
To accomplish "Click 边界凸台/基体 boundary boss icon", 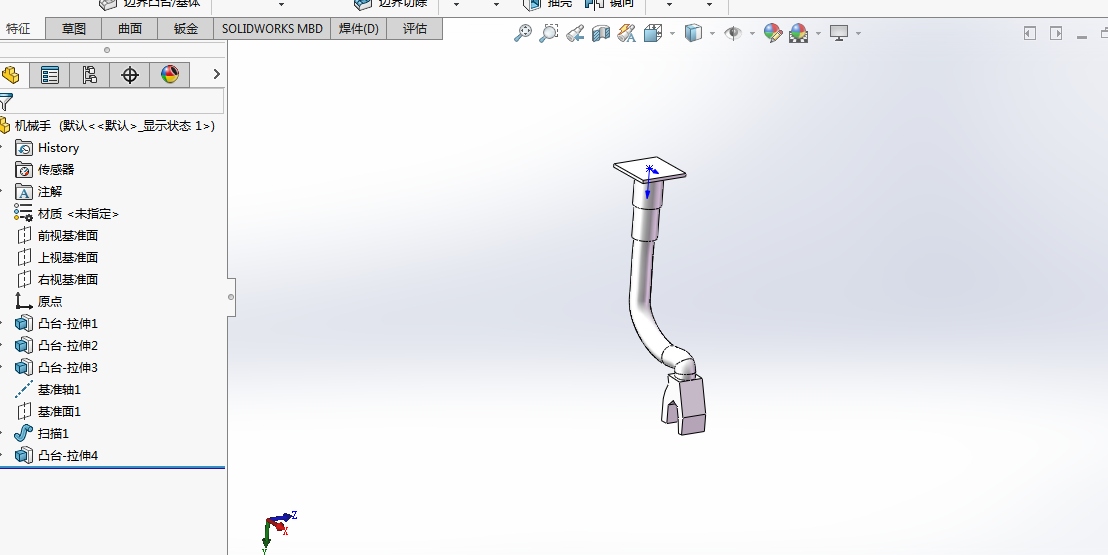I will click(108, 4).
